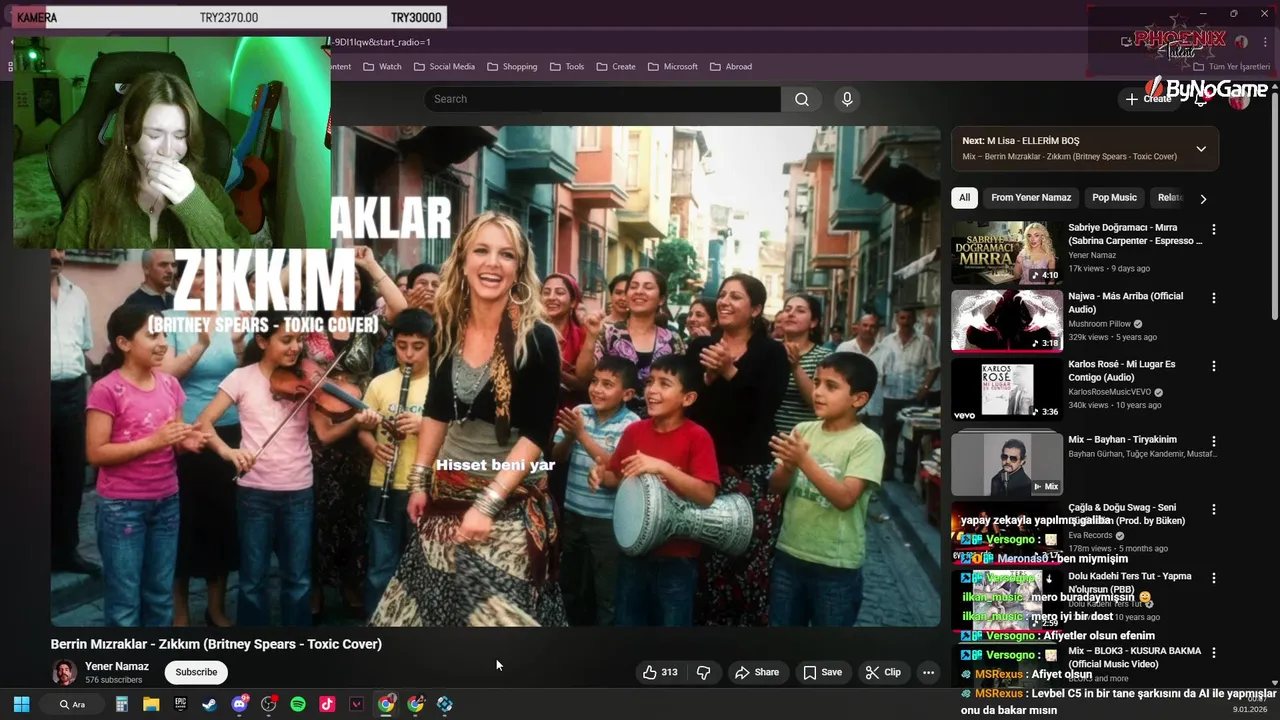Image resolution: width=1280 pixels, height=720 pixels.
Task: Open options for Najwa Más Arriba video
Action: coord(1214,298)
